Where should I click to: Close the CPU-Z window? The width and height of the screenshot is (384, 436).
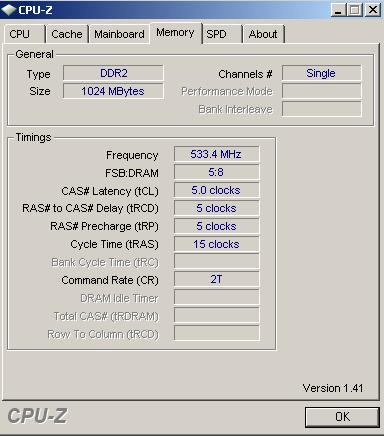pos(372,10)
